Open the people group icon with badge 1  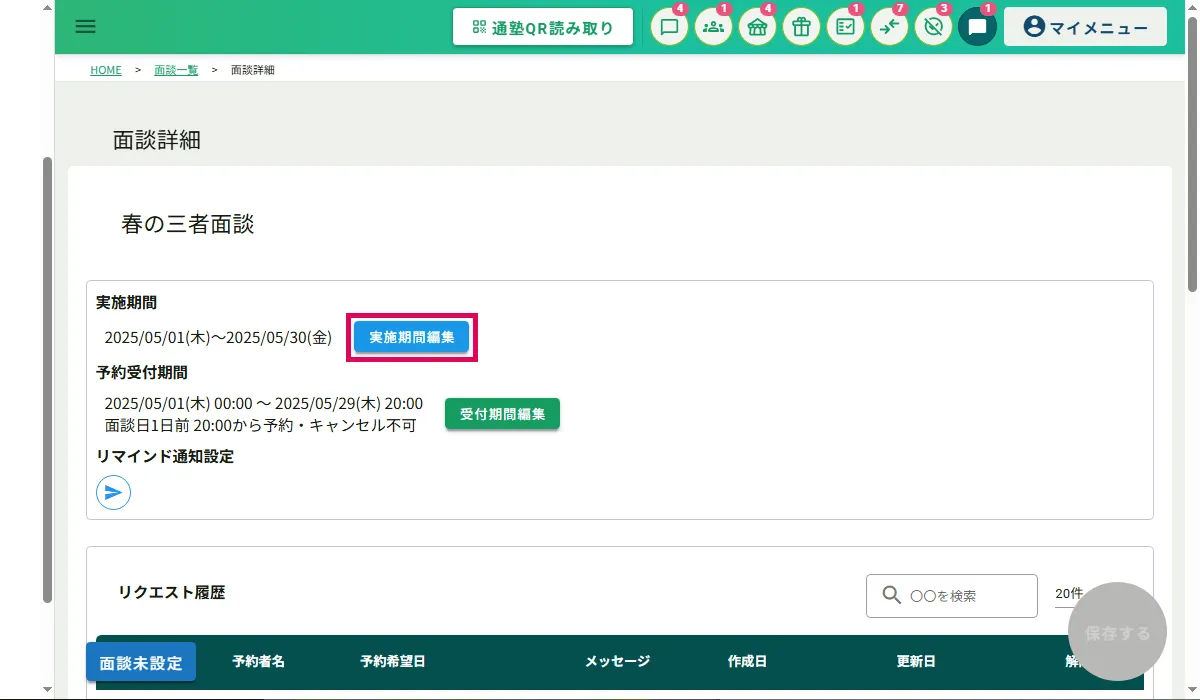(714, 27)
